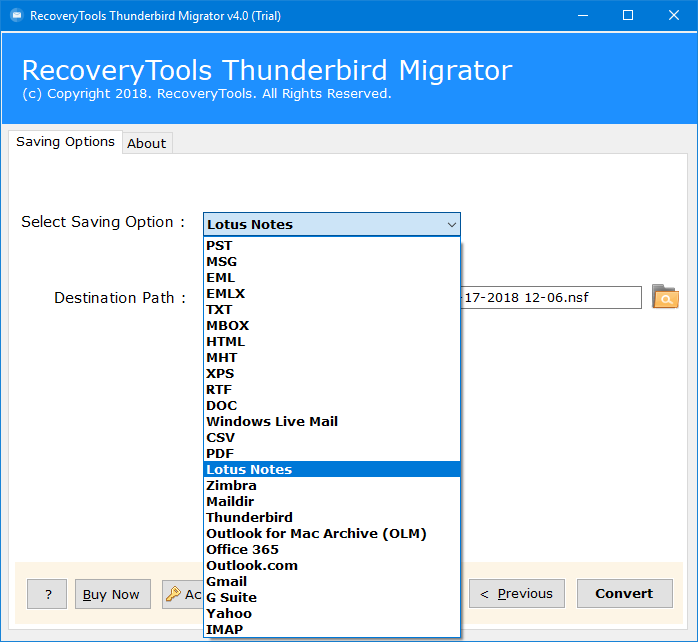Choose Maildir as saving option
The height and width of the screenshot is (642, 698).
click(332, 502)
